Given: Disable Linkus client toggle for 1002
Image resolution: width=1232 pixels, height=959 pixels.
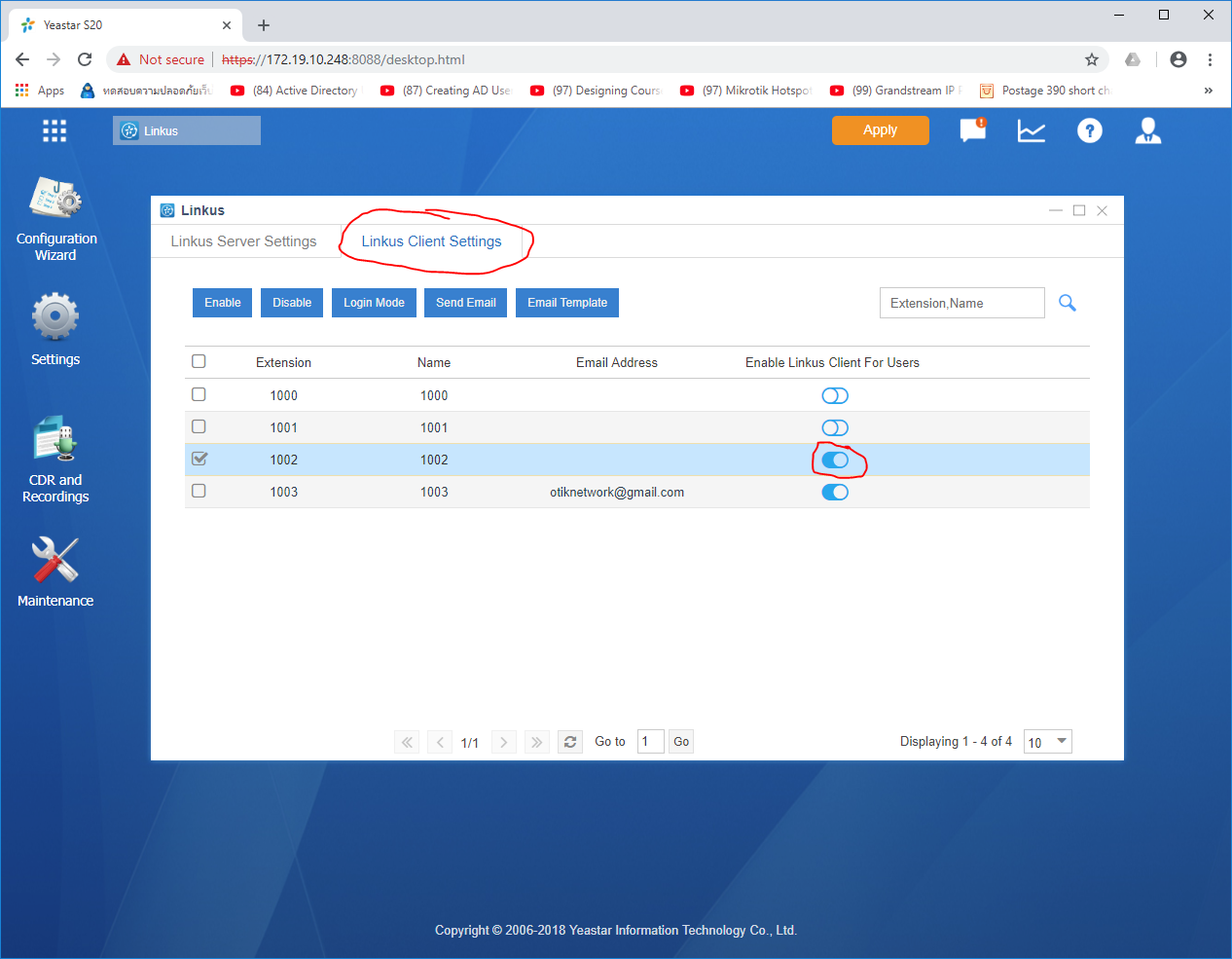Looking at the screenshot, I should tap(835, 460).
